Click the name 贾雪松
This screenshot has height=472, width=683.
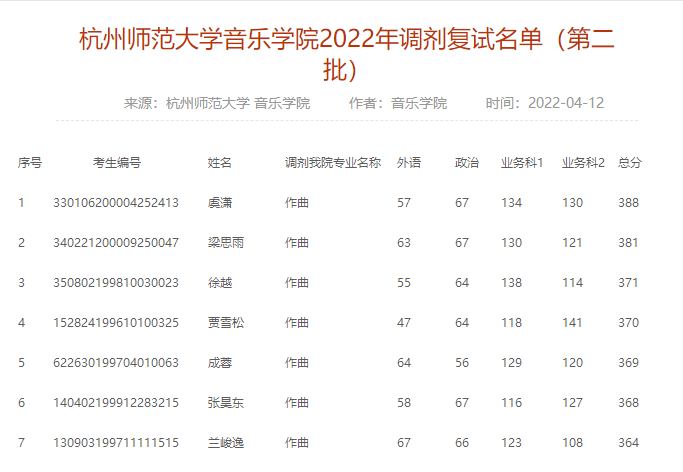click(226, 323)
